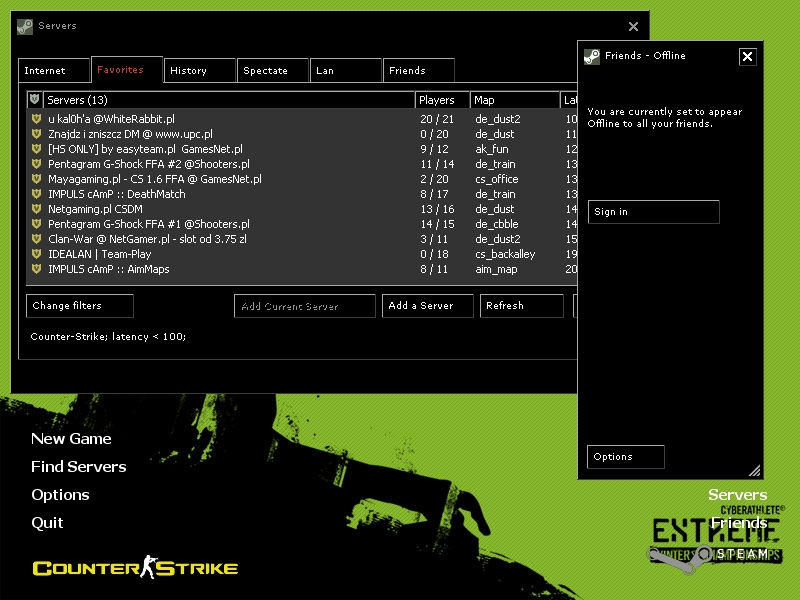800x600 pixels.
Task: Select IMPULS cAmP :: DeathMatch server
Action: click(x=302, y=194)
